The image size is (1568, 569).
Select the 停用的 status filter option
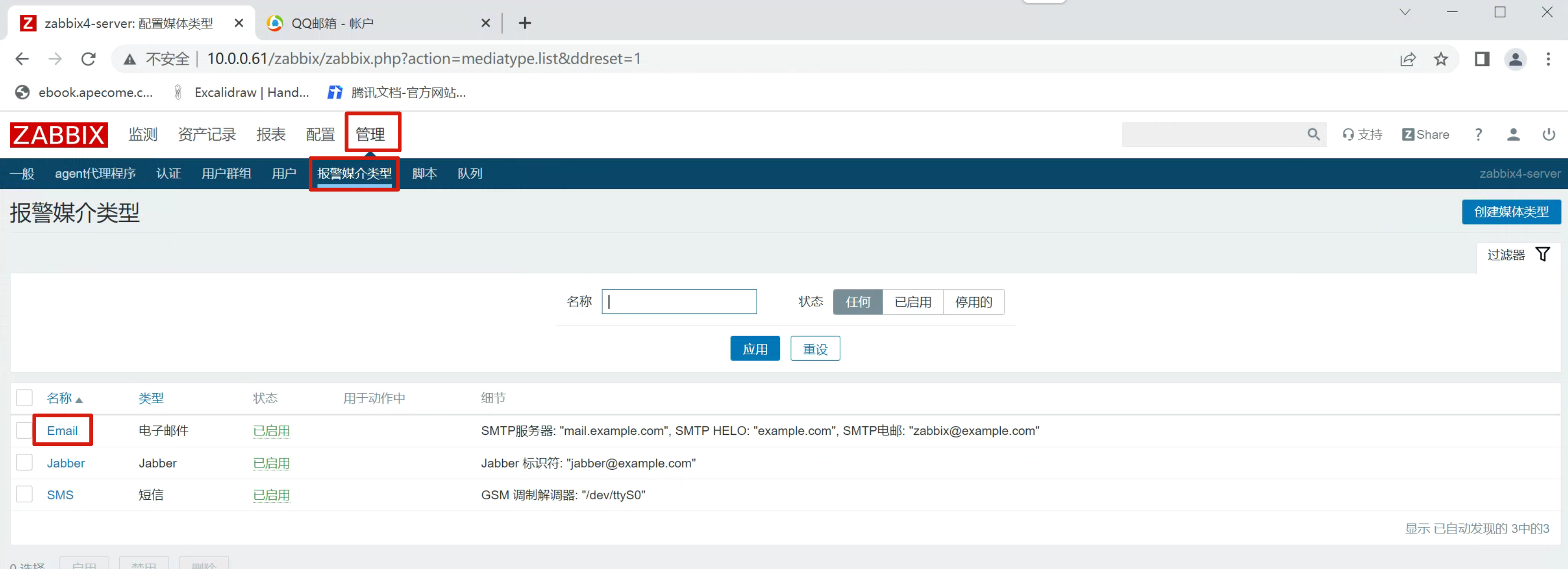[x=973, y=302]
